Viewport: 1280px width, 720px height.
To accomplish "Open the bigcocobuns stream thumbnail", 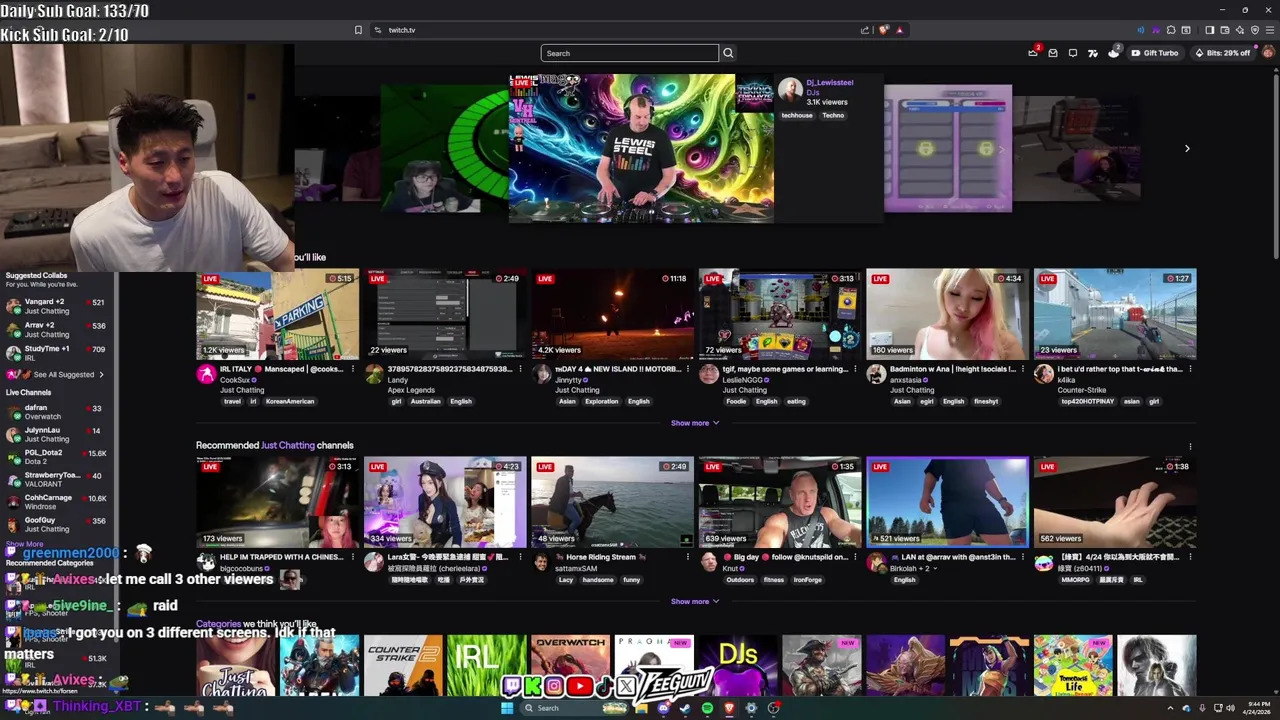I will coord(277,502).
